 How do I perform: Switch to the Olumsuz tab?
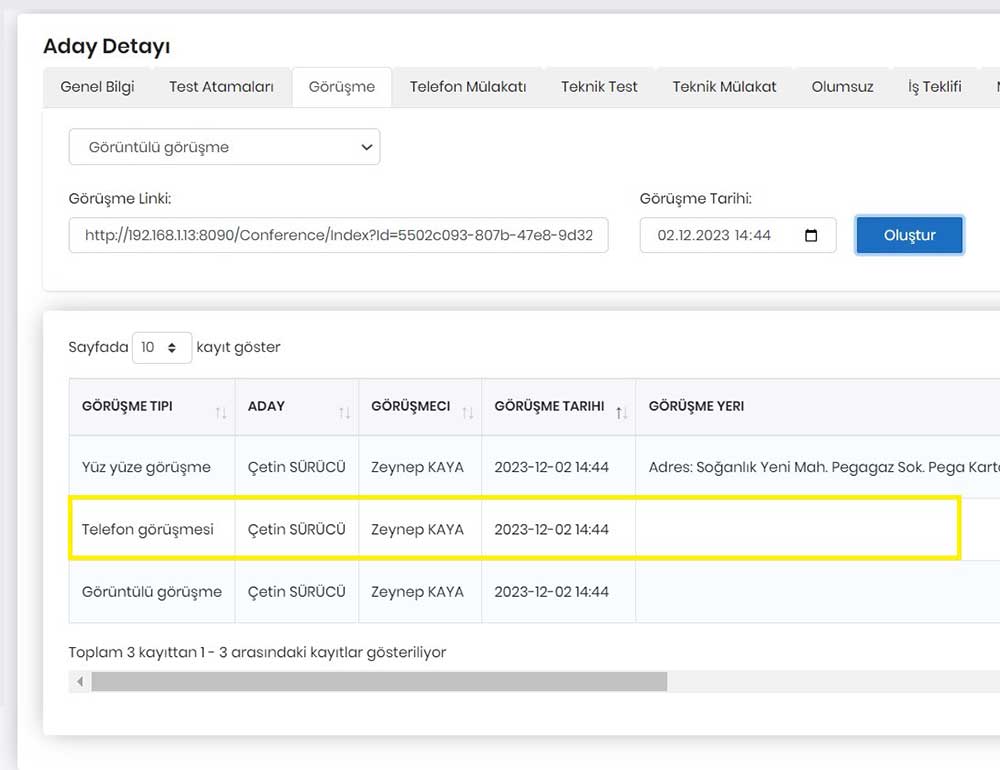click(x=842, y=87)
